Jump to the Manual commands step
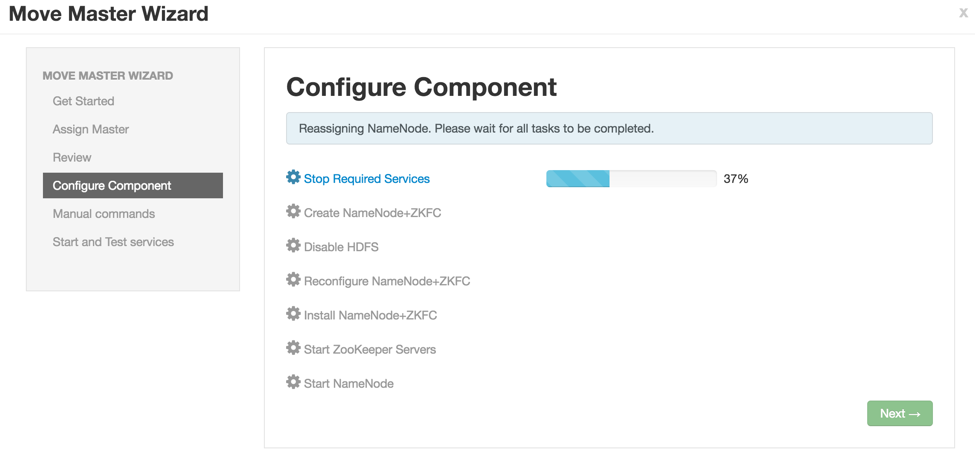The width and height of the screenshot is (975, 464). point(103,213)
